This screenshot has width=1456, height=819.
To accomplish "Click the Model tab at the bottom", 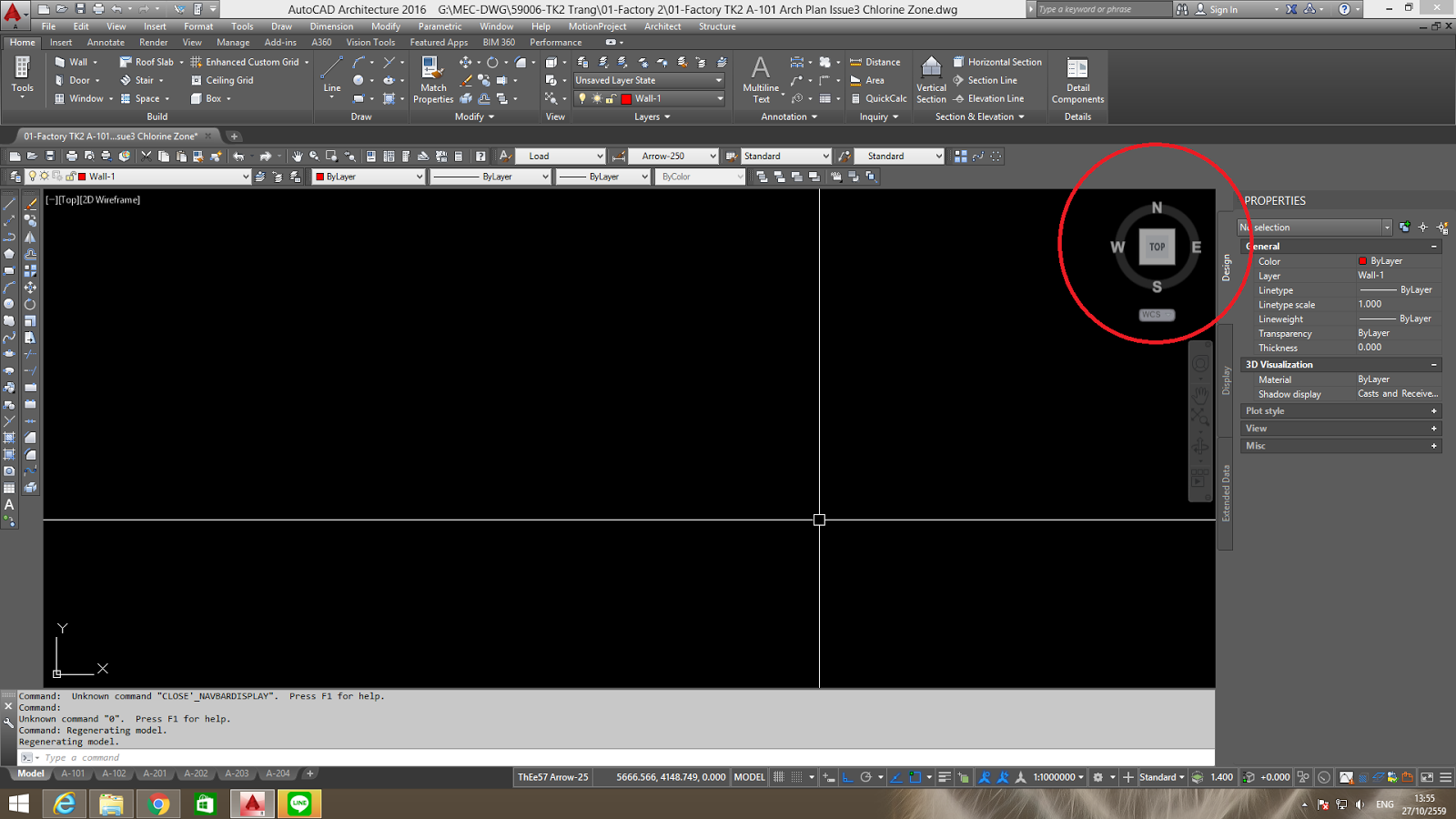I will 30,773.
